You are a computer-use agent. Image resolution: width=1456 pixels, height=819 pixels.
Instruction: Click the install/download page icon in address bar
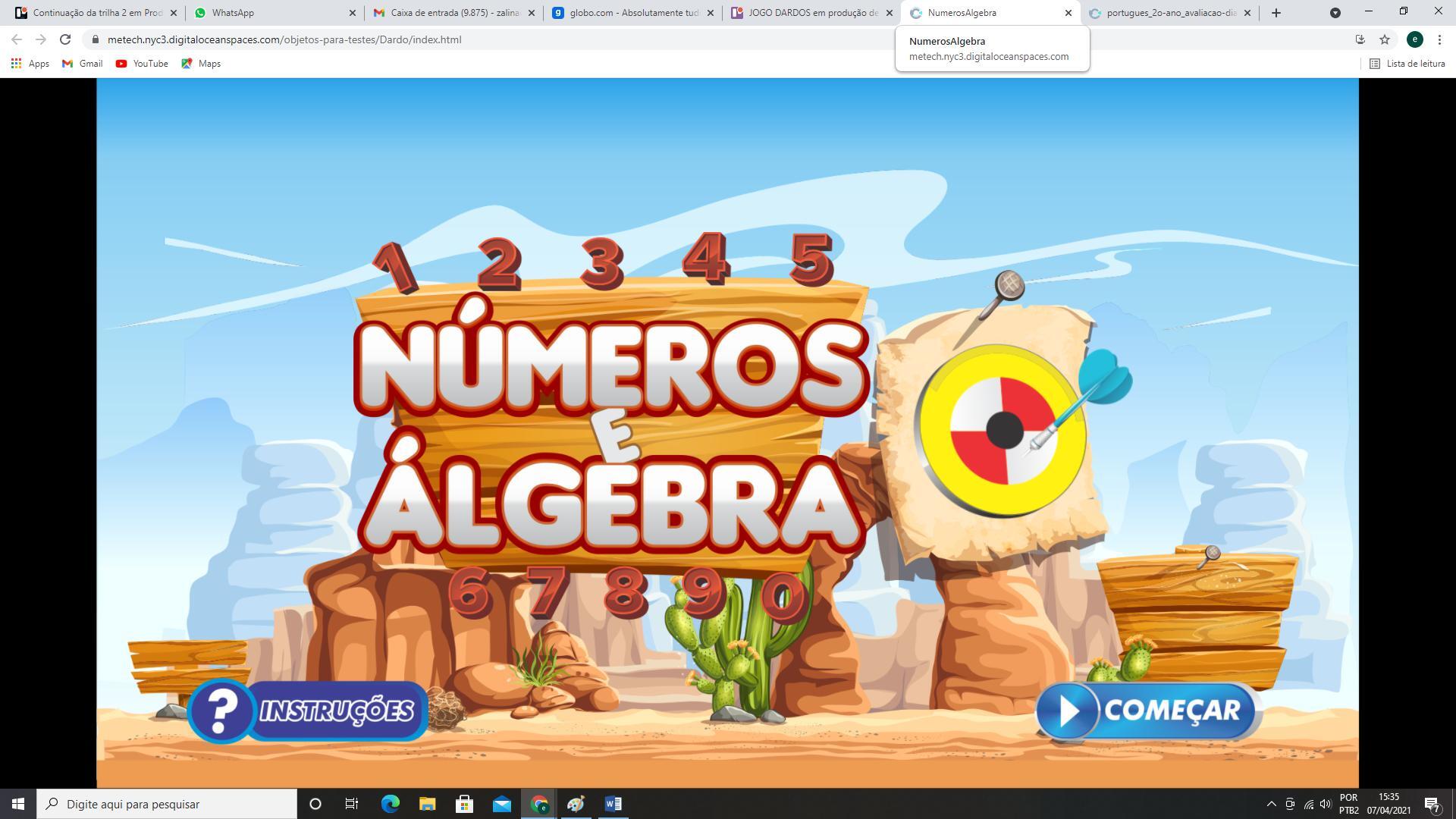pos(1360,39)
